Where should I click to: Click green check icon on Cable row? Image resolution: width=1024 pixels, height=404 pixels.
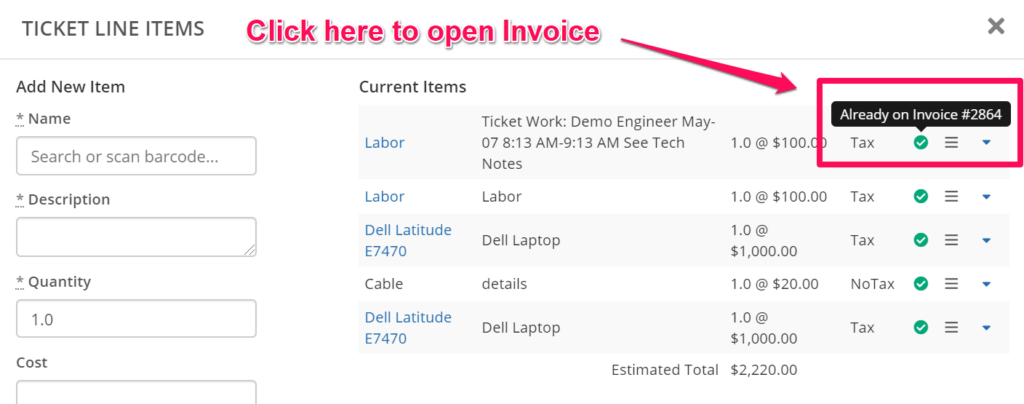[x=921, y=284]
